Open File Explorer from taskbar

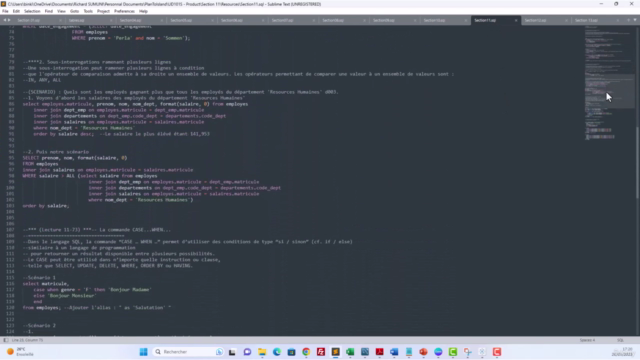262,352
